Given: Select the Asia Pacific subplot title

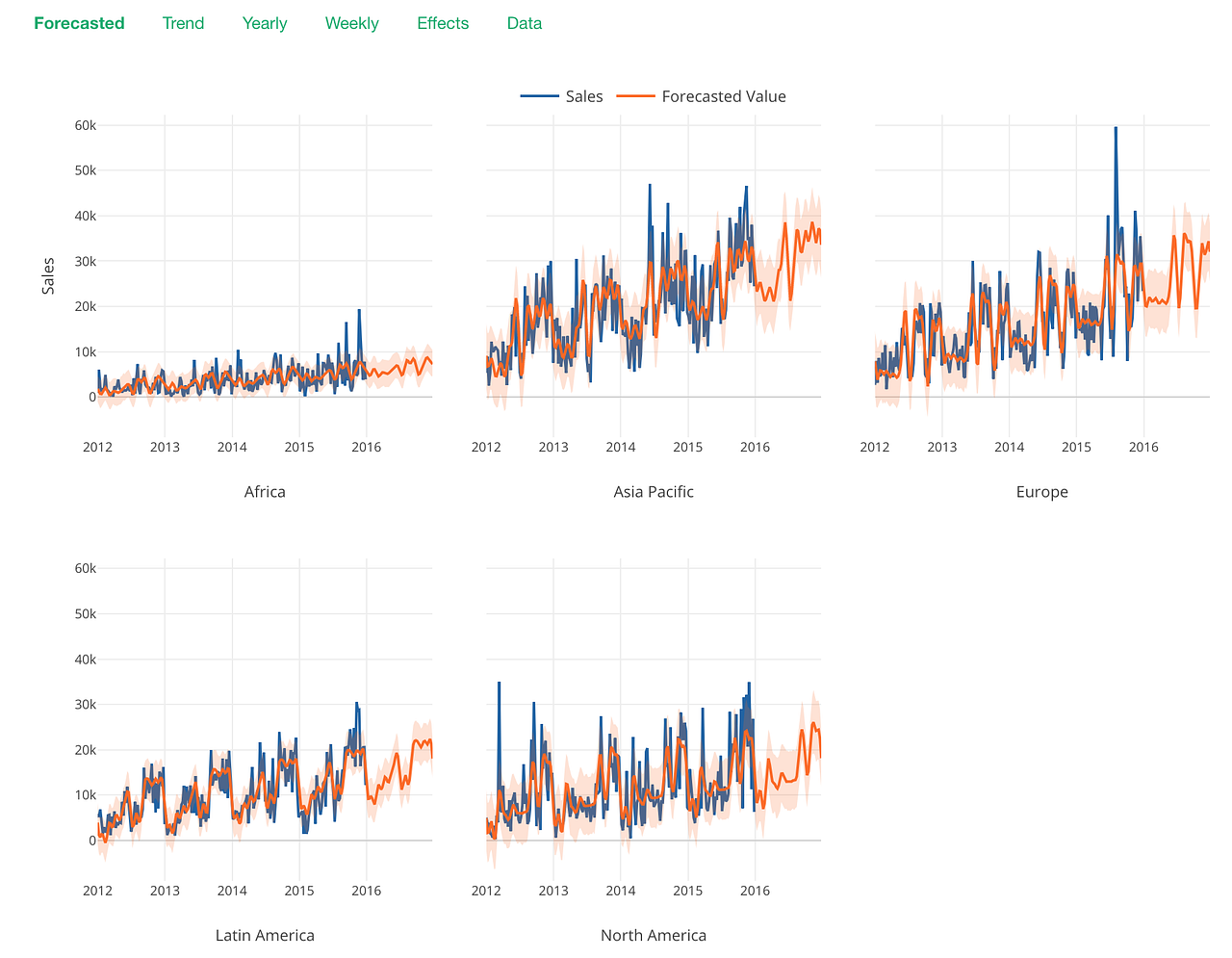Looking at the screenshot, I should pyautogui.click(x=654, y=491).
